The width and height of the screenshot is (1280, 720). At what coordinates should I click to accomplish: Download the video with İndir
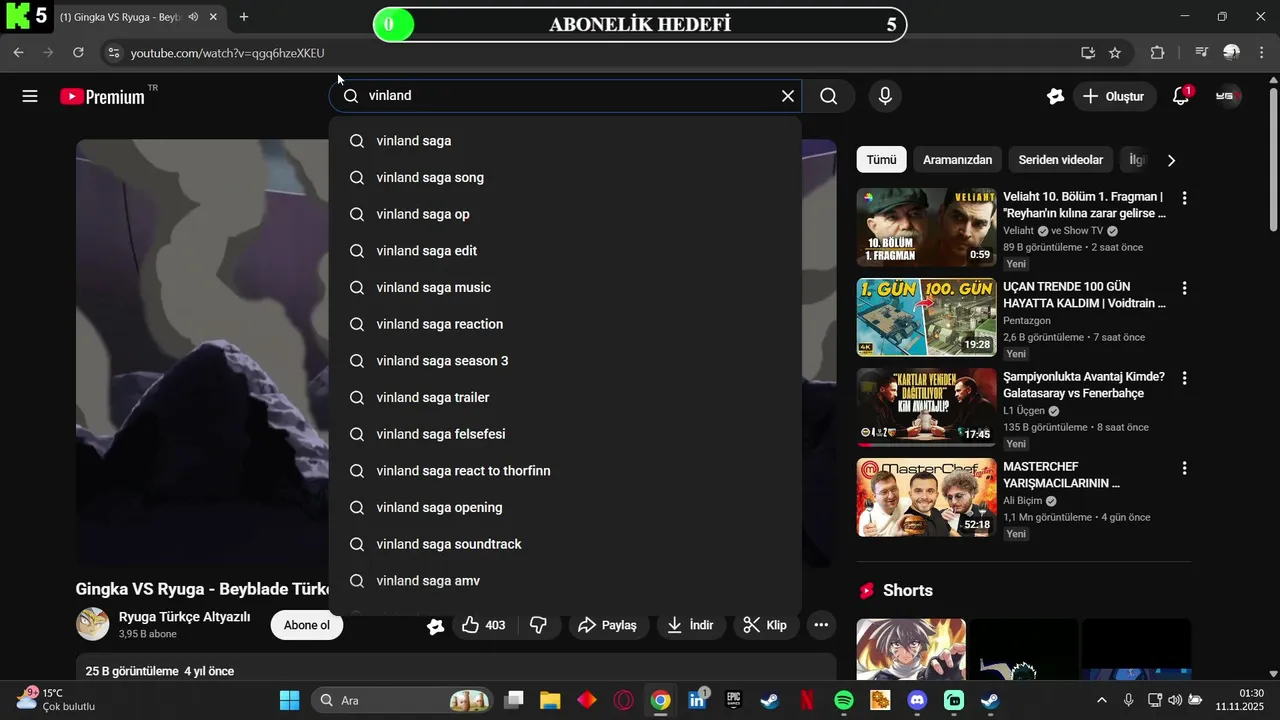point(690,625)
